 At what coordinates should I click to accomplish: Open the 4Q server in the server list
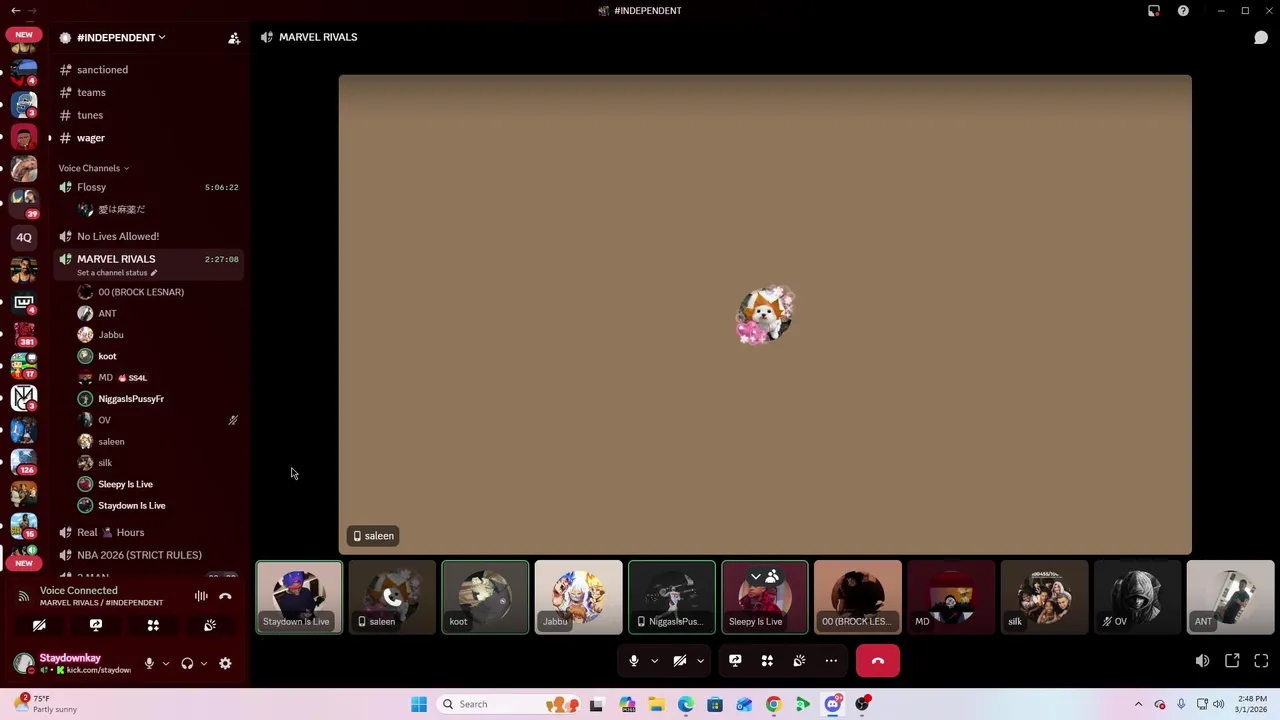coord(24,237)
